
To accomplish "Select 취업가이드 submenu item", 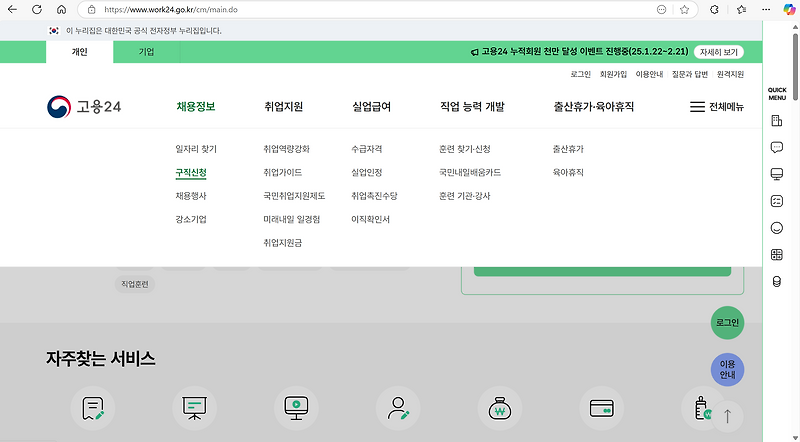I will coord(283,173).
